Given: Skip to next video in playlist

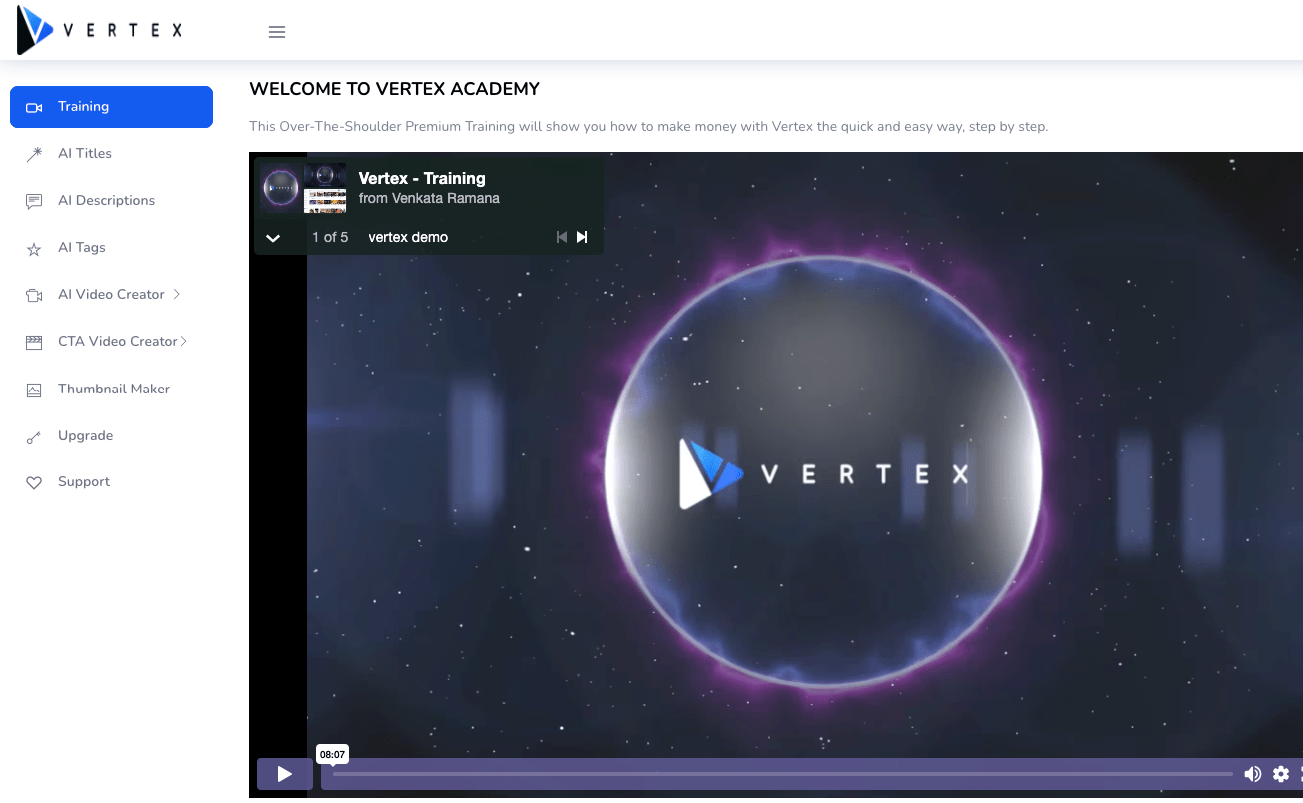Looking at the screenshot, I should [582, 237].
